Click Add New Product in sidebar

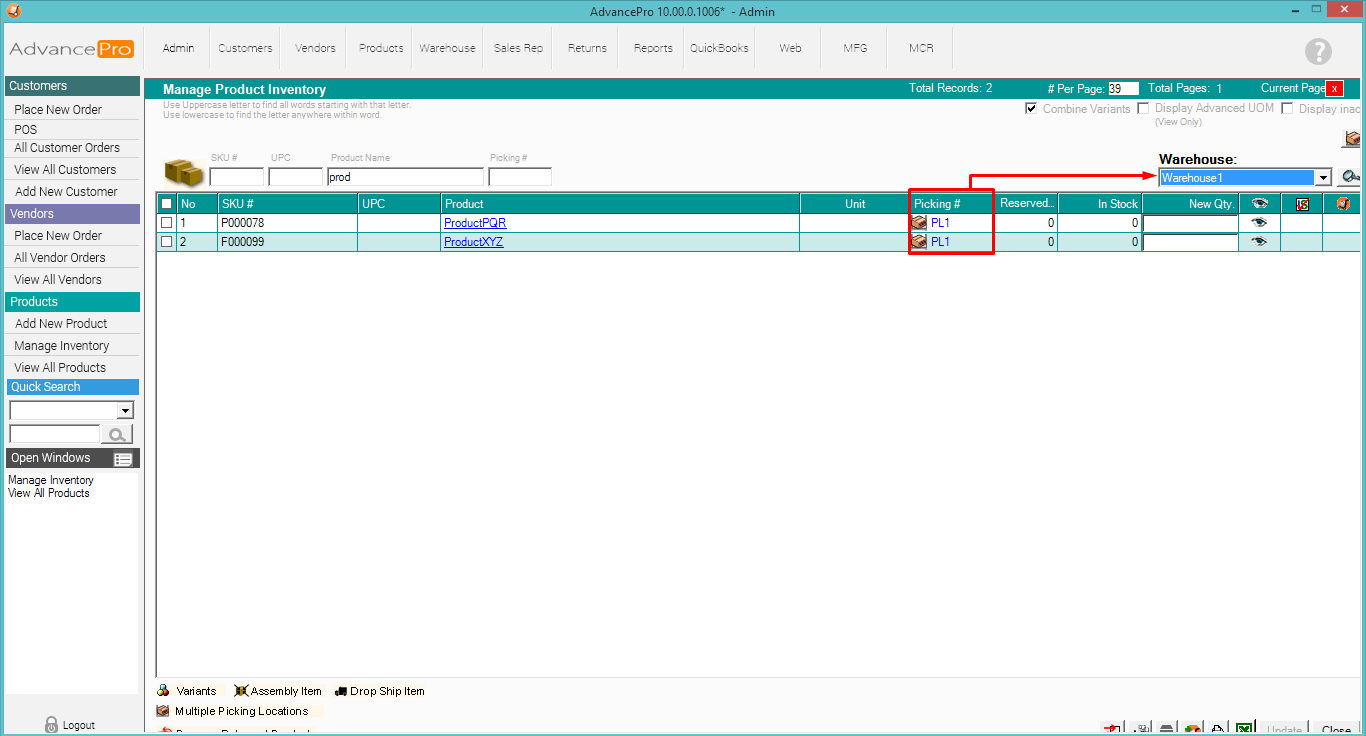coord(61,324)
